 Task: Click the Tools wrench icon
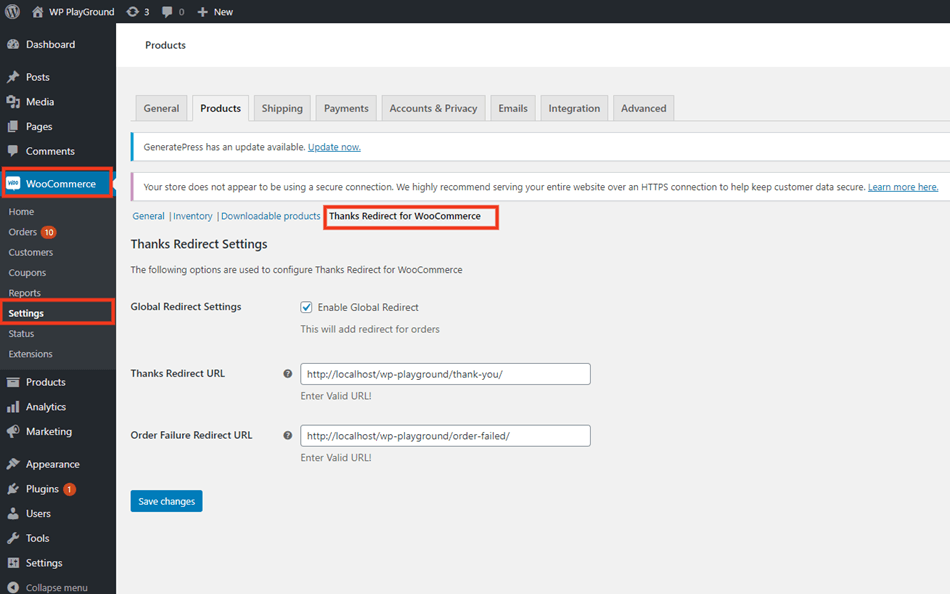(13, 538)
